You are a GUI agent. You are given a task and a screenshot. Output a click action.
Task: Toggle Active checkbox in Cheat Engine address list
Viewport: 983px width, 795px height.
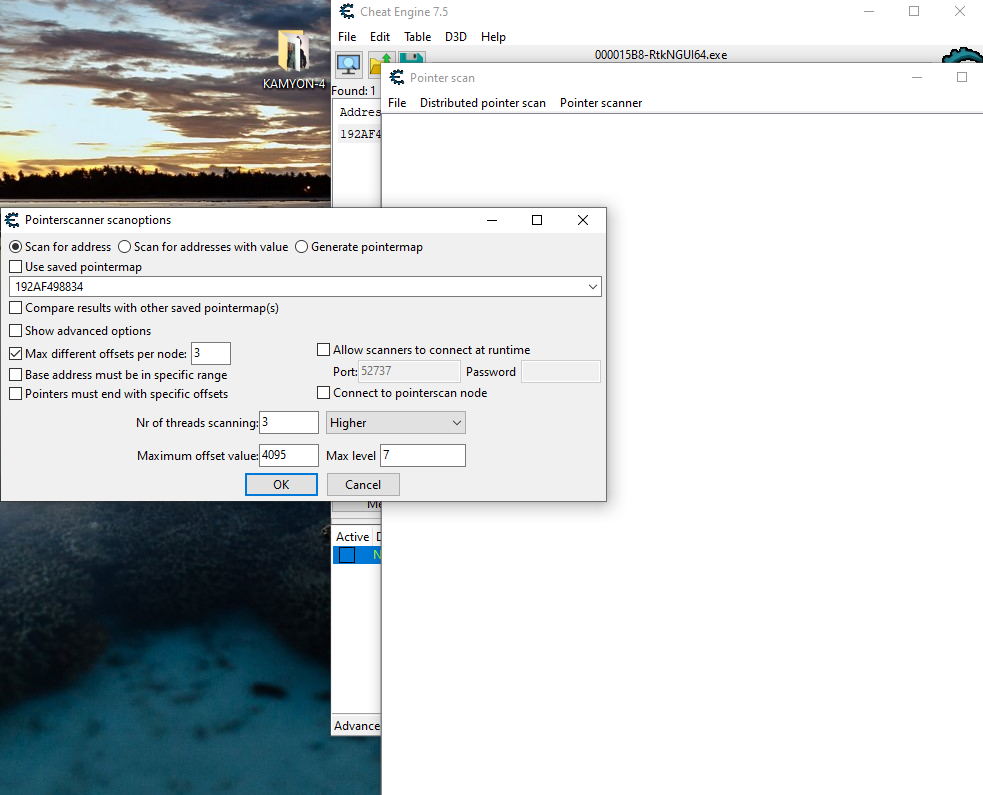coord(347,555)
